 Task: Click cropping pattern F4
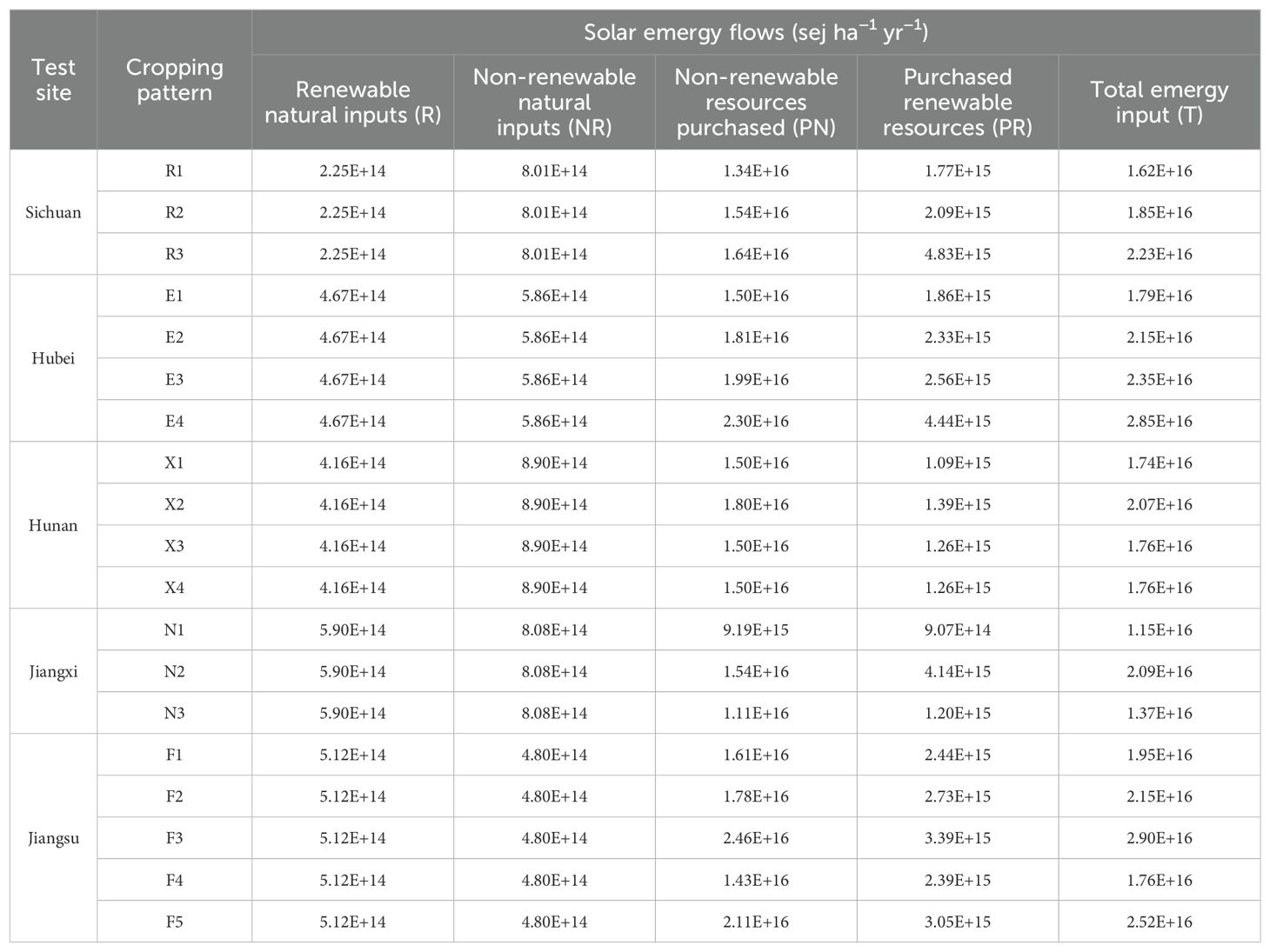174,880
